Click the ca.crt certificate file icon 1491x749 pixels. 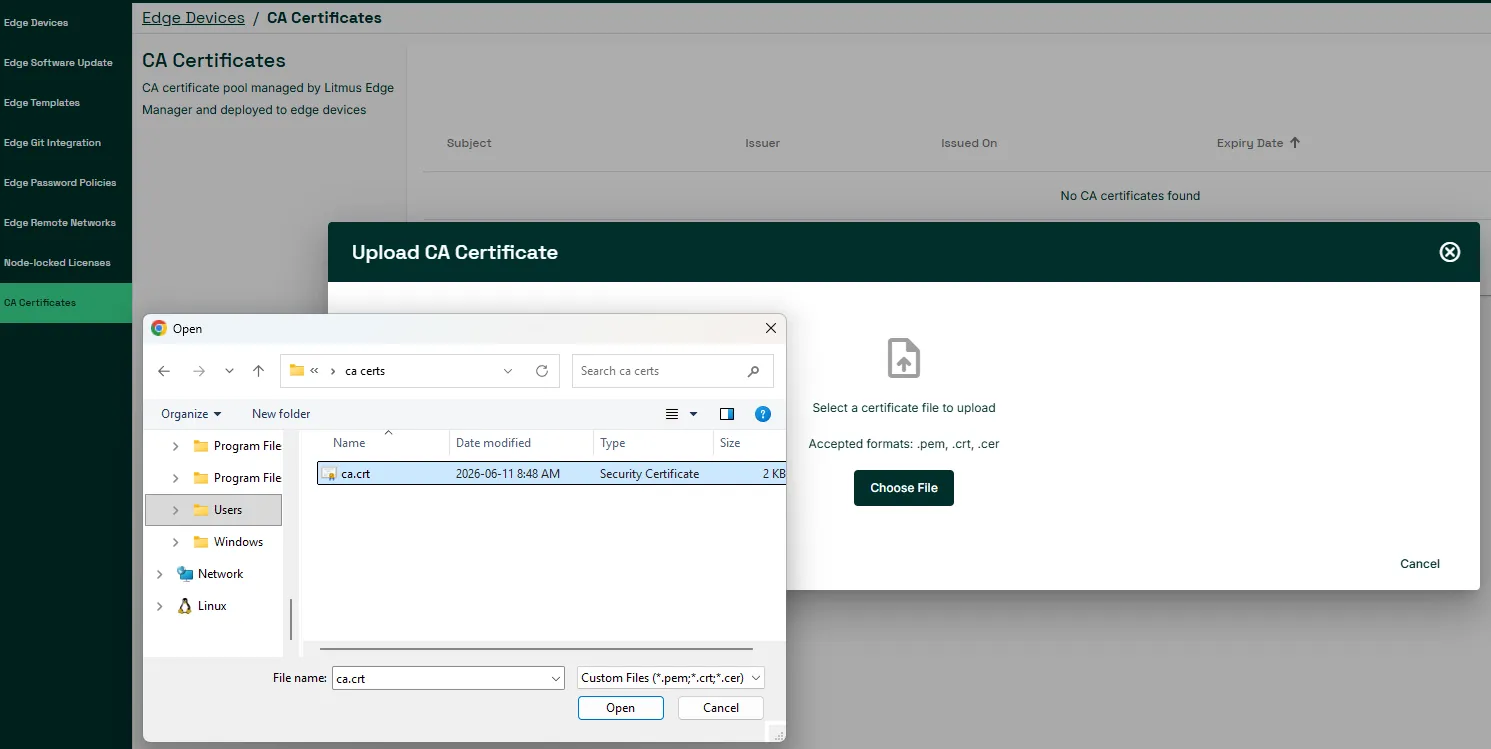click(x=329, y=474)
